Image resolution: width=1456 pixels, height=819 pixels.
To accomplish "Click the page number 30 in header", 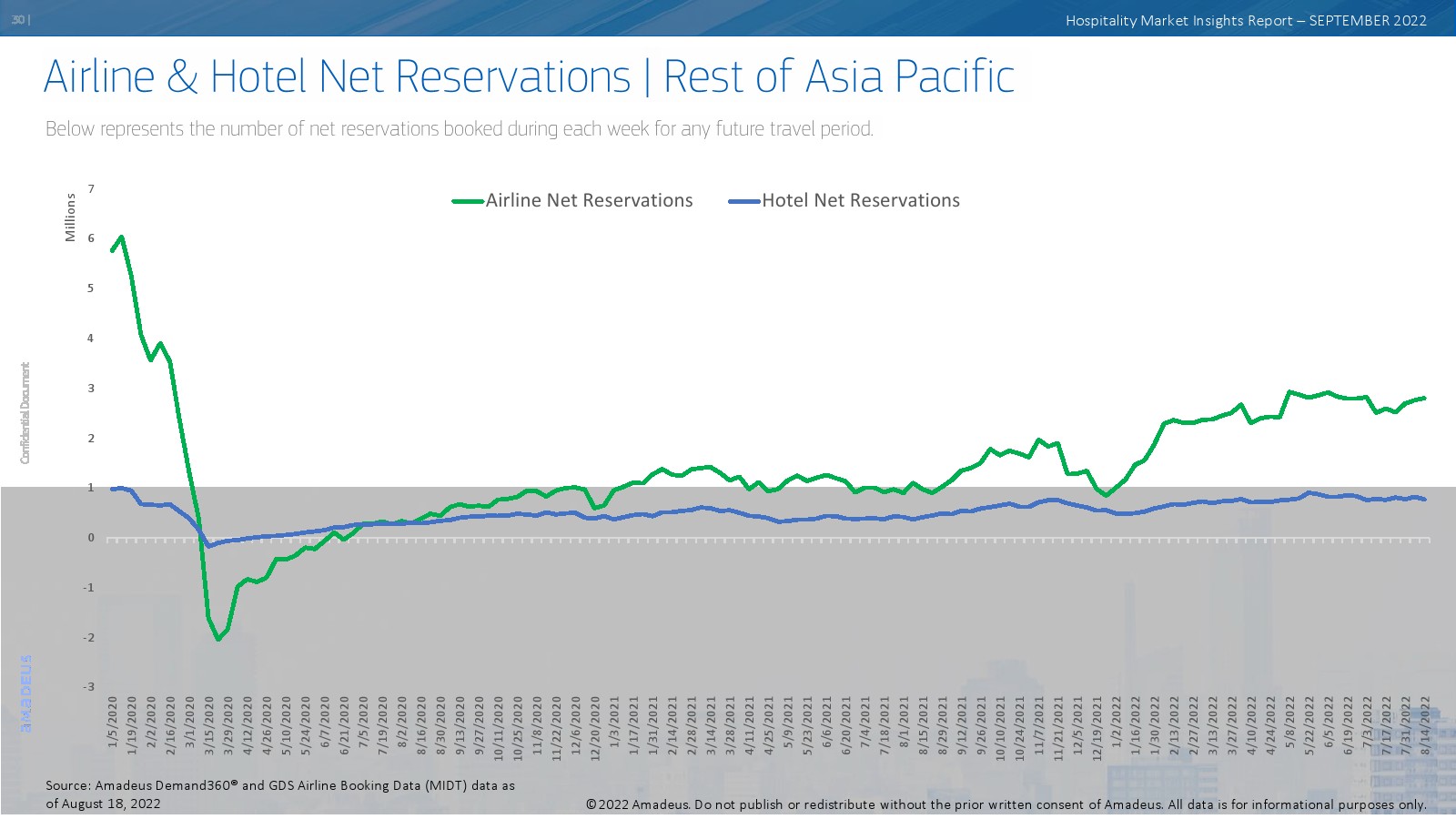I will point(19,20).
